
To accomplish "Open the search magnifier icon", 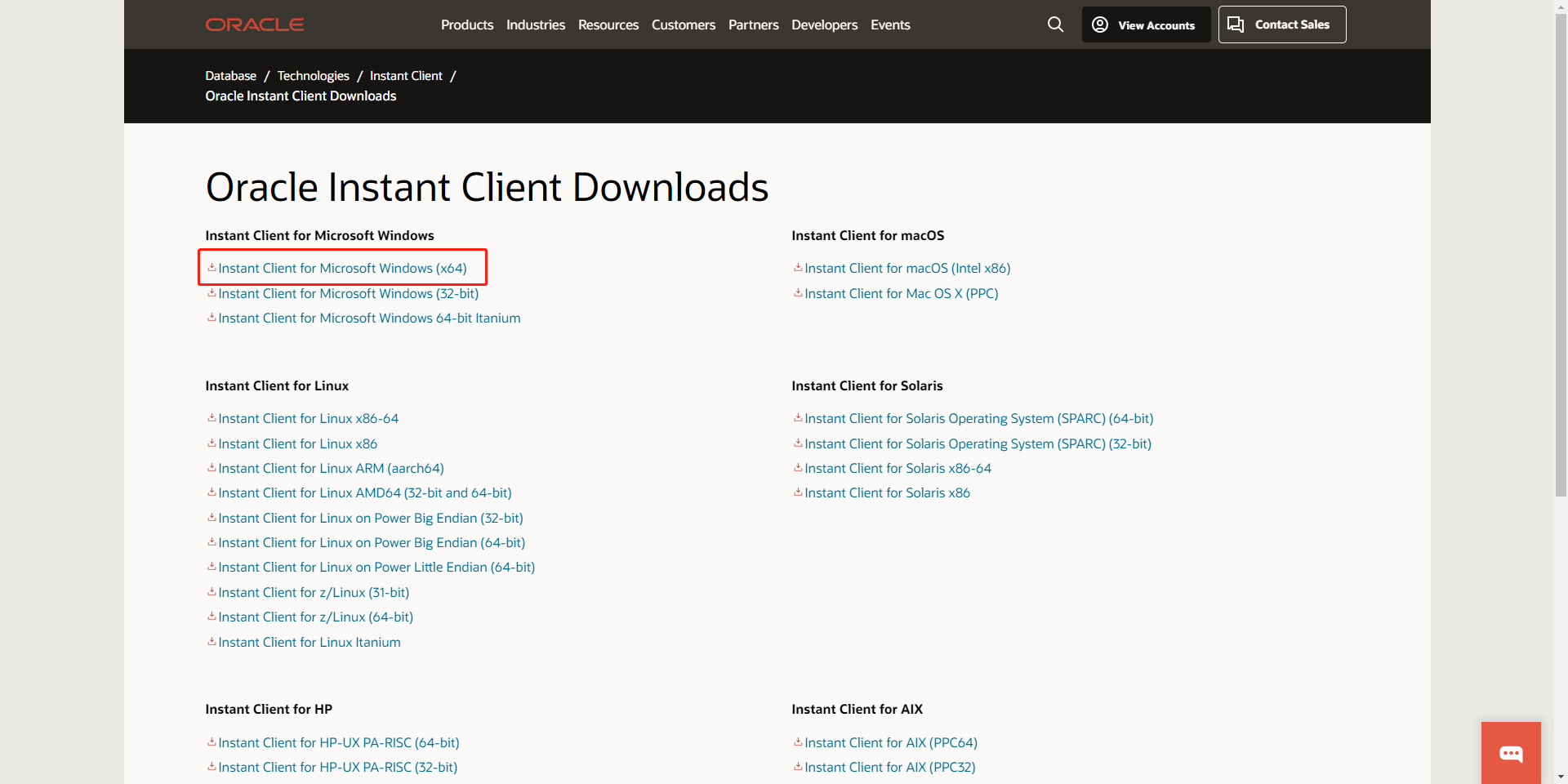I will coord(1055,24).
